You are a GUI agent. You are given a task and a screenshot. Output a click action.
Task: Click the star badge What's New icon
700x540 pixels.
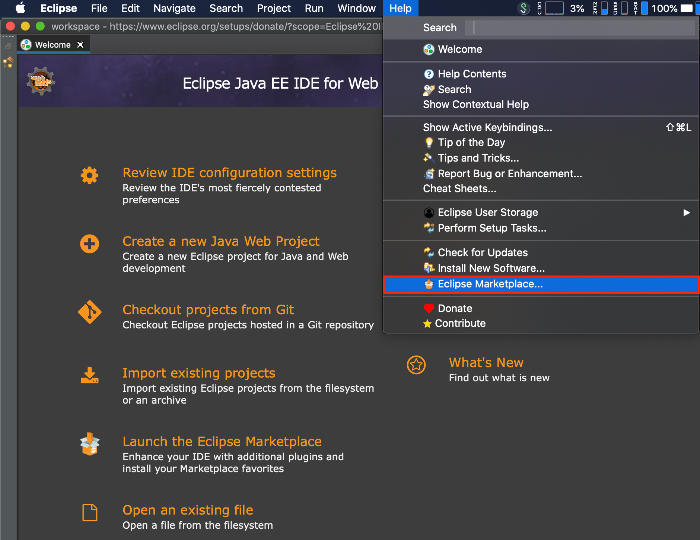click(416, 365)
